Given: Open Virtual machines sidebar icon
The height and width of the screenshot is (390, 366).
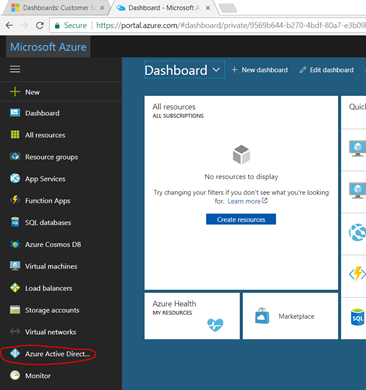Looking at the screenshot, I should point(15,266).
